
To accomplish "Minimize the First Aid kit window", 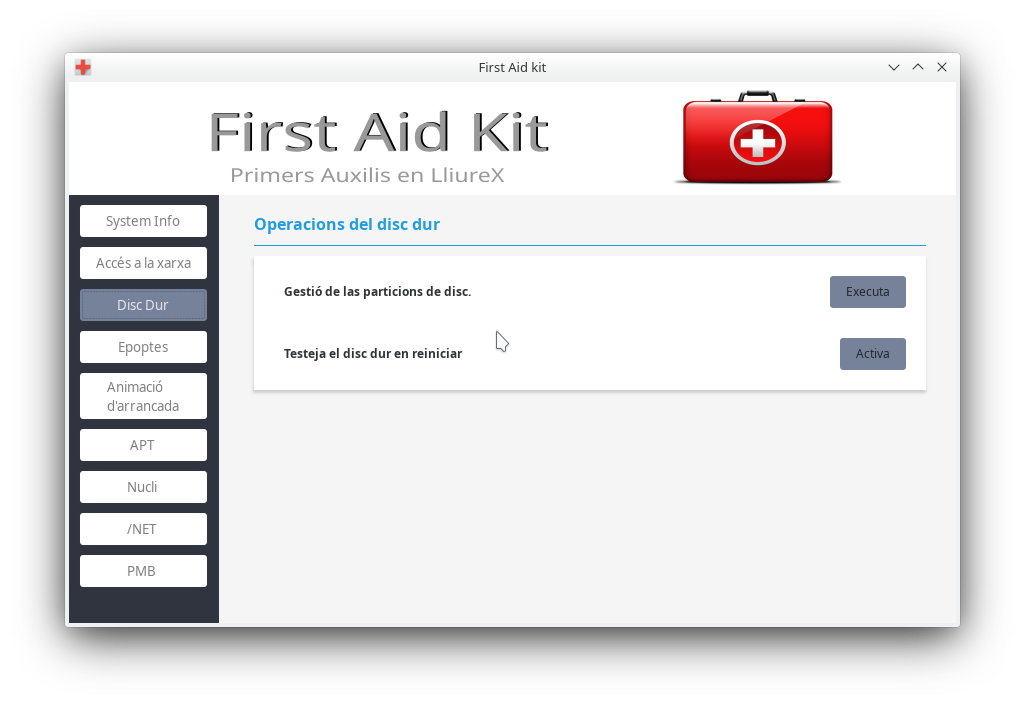I will click(x=894, y=67).
